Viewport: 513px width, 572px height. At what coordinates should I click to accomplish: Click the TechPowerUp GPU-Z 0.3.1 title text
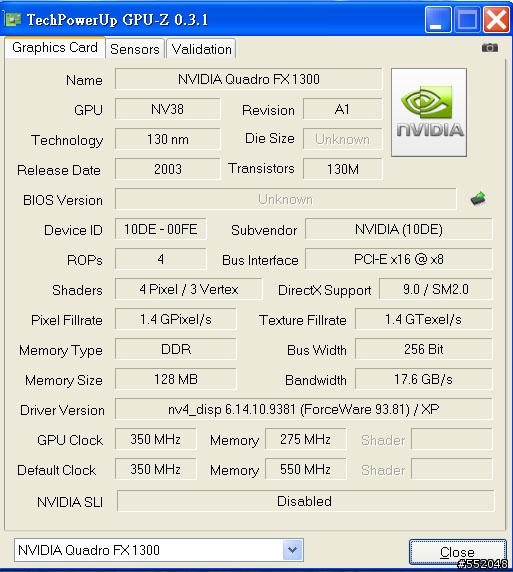point(117,20)
